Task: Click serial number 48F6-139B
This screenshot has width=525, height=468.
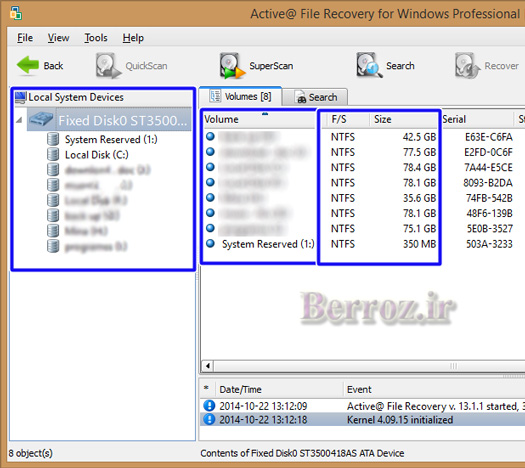Action: (490, 213)
